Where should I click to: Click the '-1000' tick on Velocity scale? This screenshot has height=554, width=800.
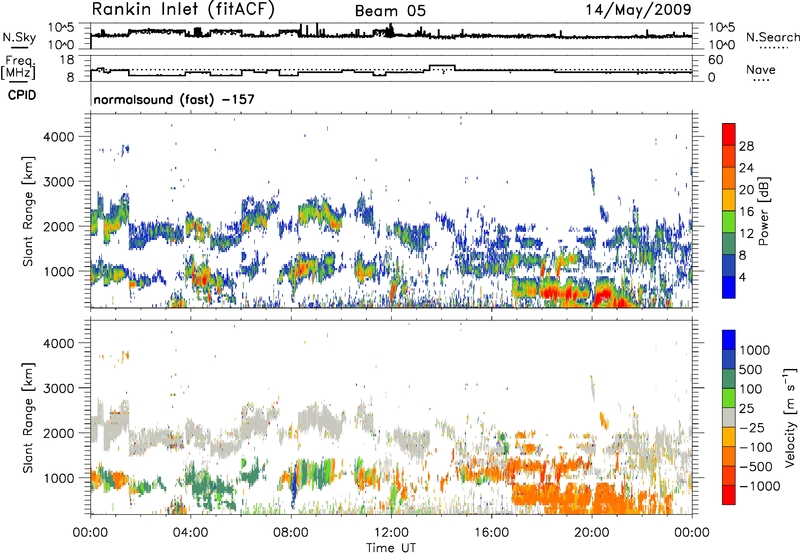pyautogui.click(x=759, y=486)
